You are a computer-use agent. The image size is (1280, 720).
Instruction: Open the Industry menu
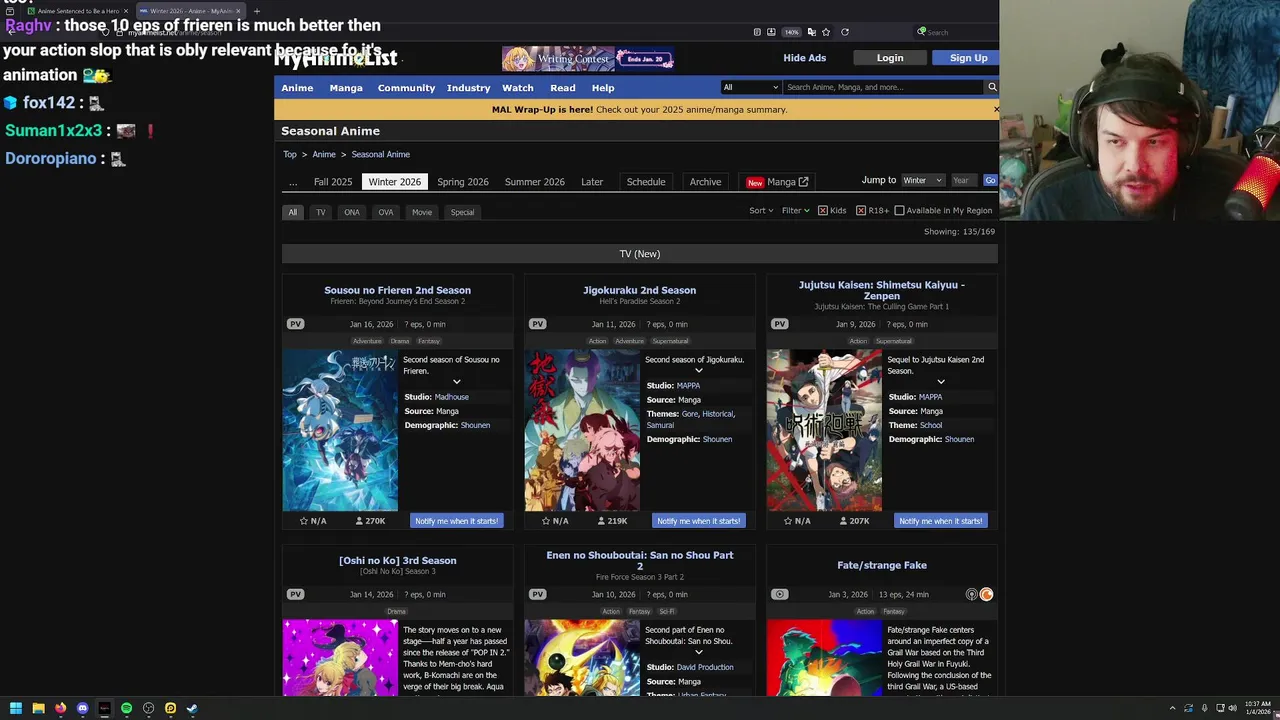(x=468, y=88)
